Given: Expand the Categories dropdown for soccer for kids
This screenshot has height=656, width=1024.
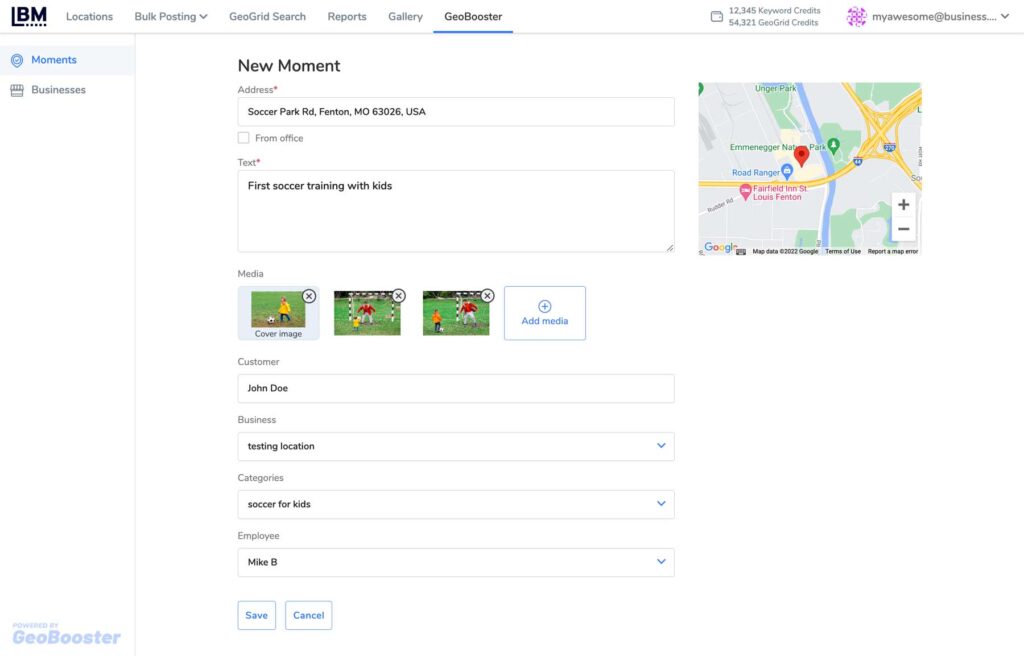Looking at the screenshot, I should coord(661,504).
